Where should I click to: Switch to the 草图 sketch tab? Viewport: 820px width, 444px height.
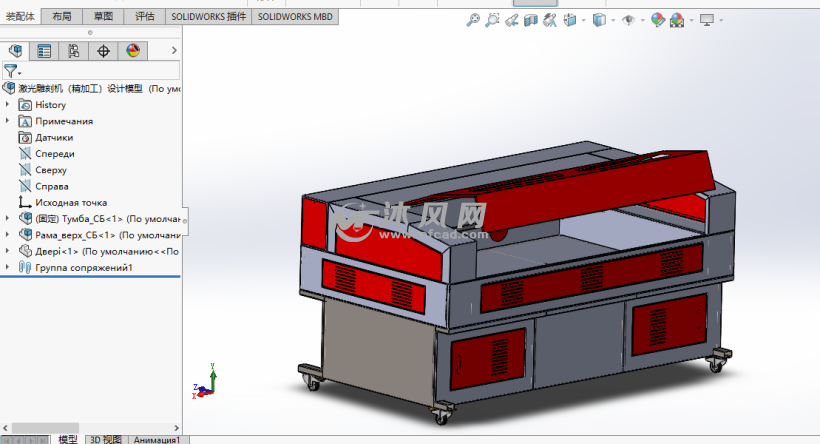pos(103,17)
